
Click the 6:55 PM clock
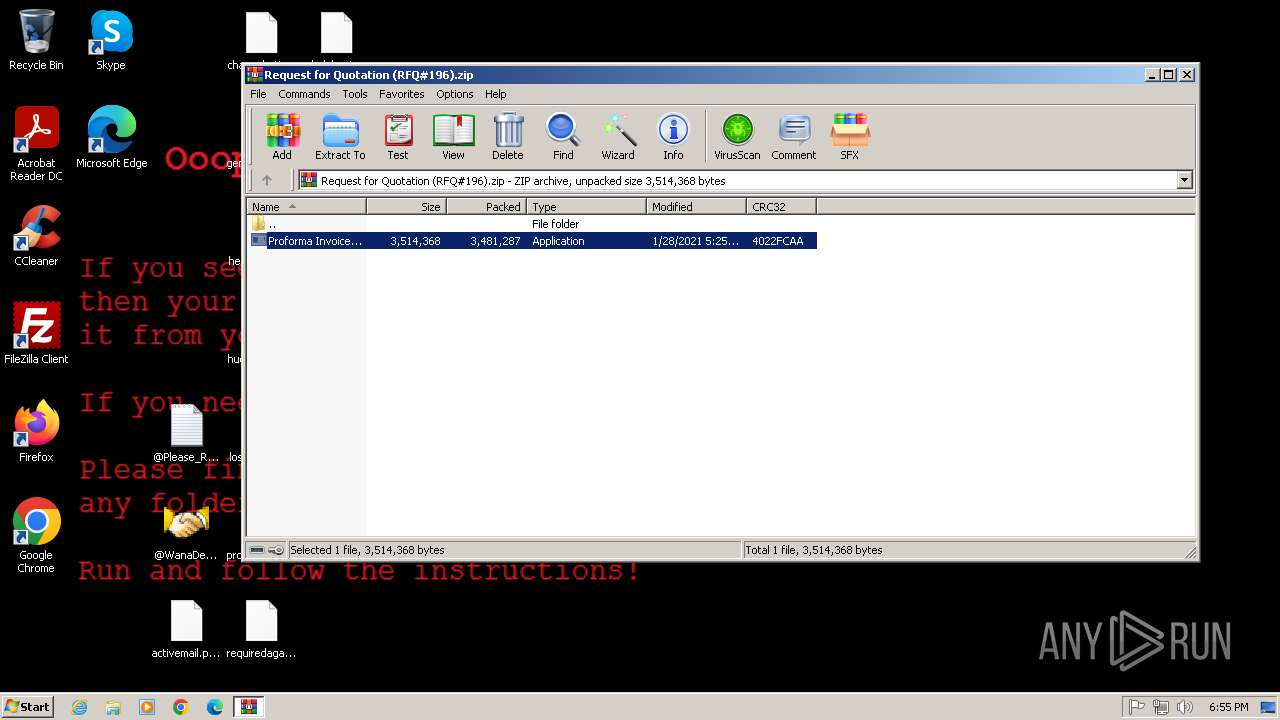1228,707
